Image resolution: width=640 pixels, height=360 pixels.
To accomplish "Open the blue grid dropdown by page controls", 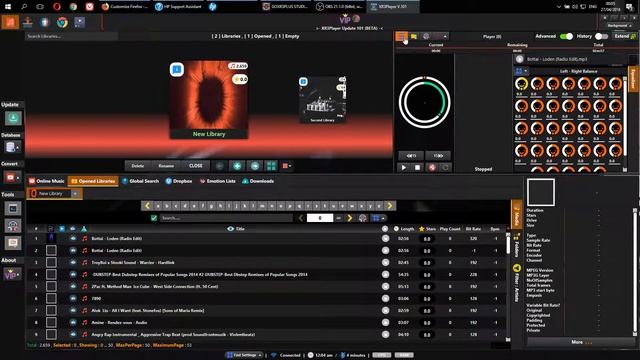I will (x=378, y=218).
